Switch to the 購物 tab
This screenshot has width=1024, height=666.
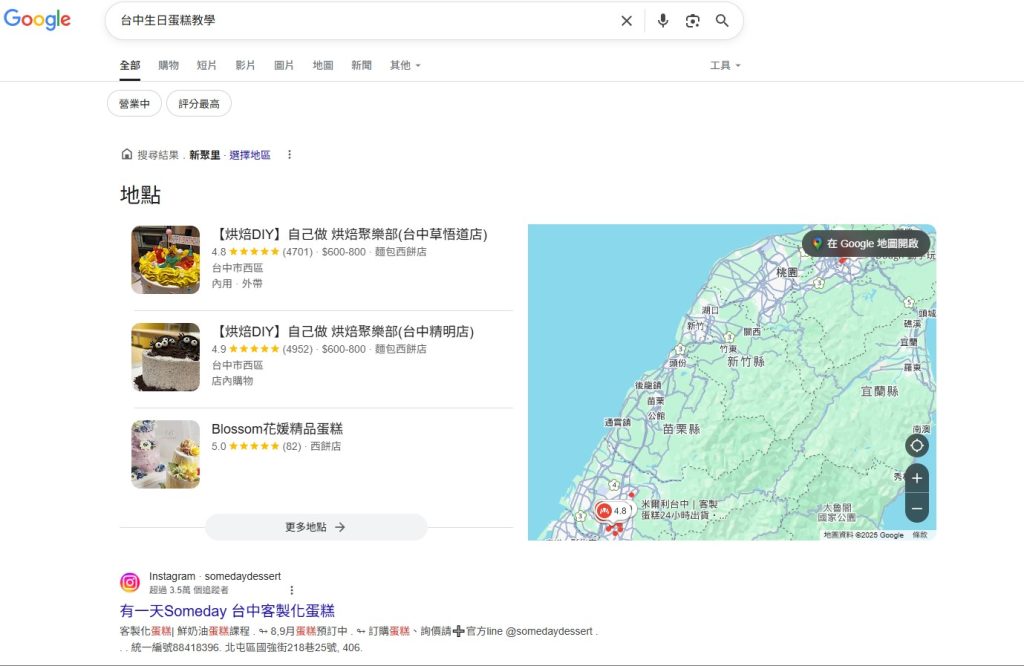168,65
